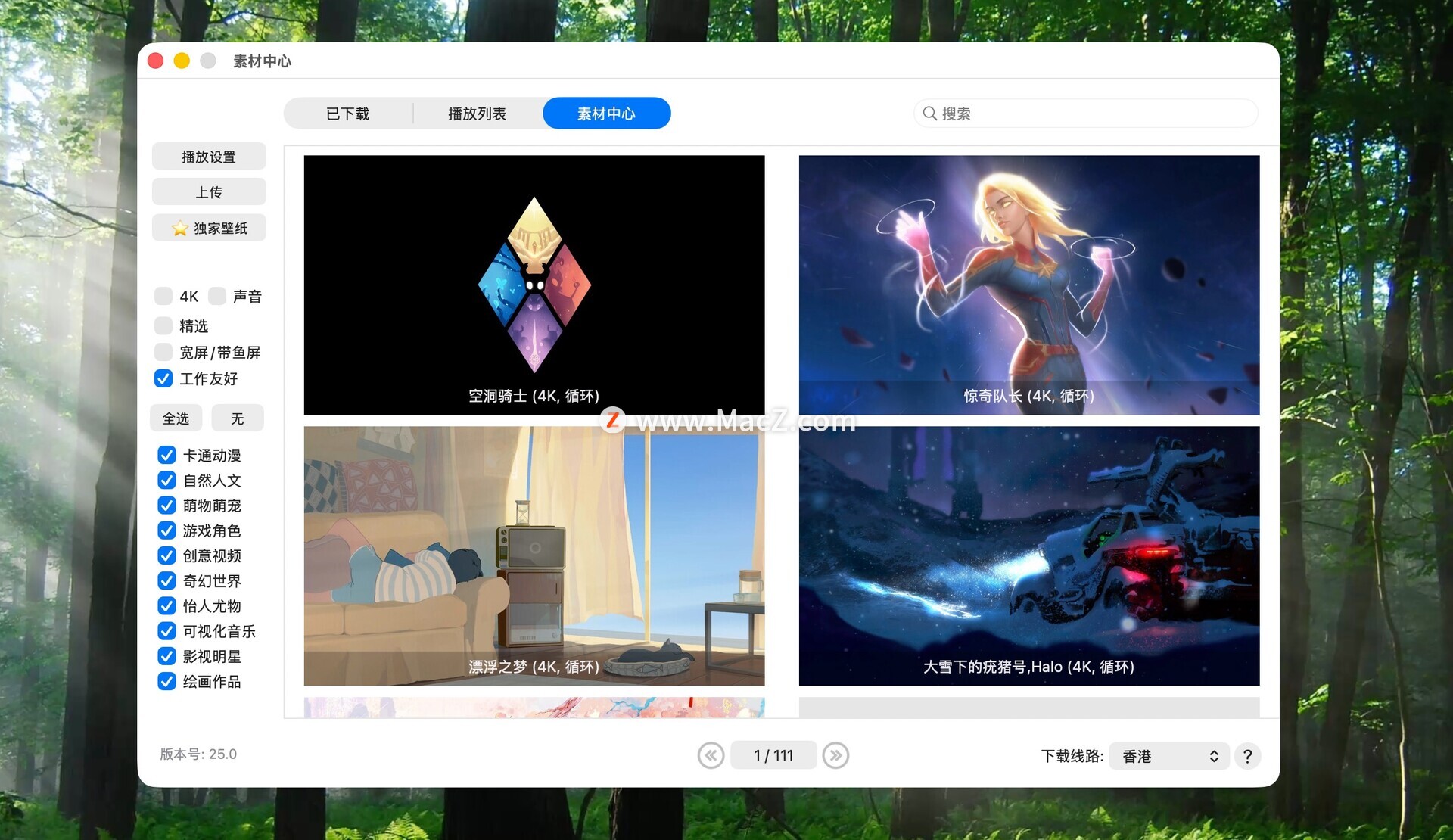1453x840 pixels.
Task: Enable the 4K filter checkbox
Action: [163, 296]
